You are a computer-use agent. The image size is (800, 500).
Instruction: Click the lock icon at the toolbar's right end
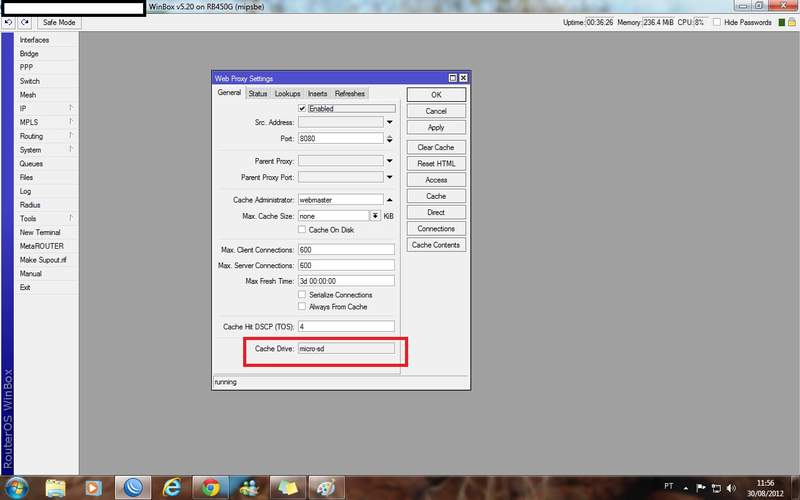point(792,22)
